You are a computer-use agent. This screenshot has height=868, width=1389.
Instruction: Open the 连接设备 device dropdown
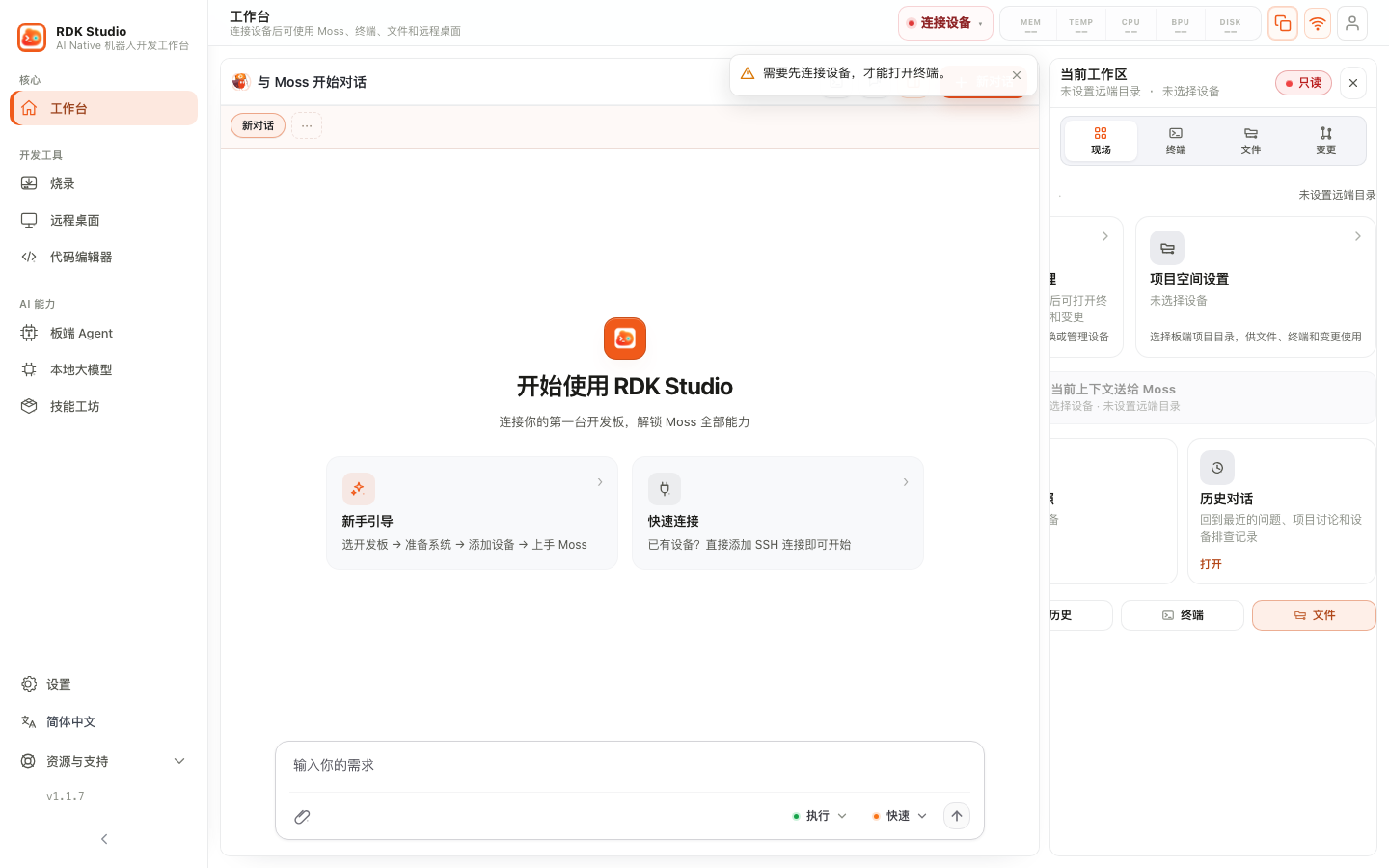[945, 23]
